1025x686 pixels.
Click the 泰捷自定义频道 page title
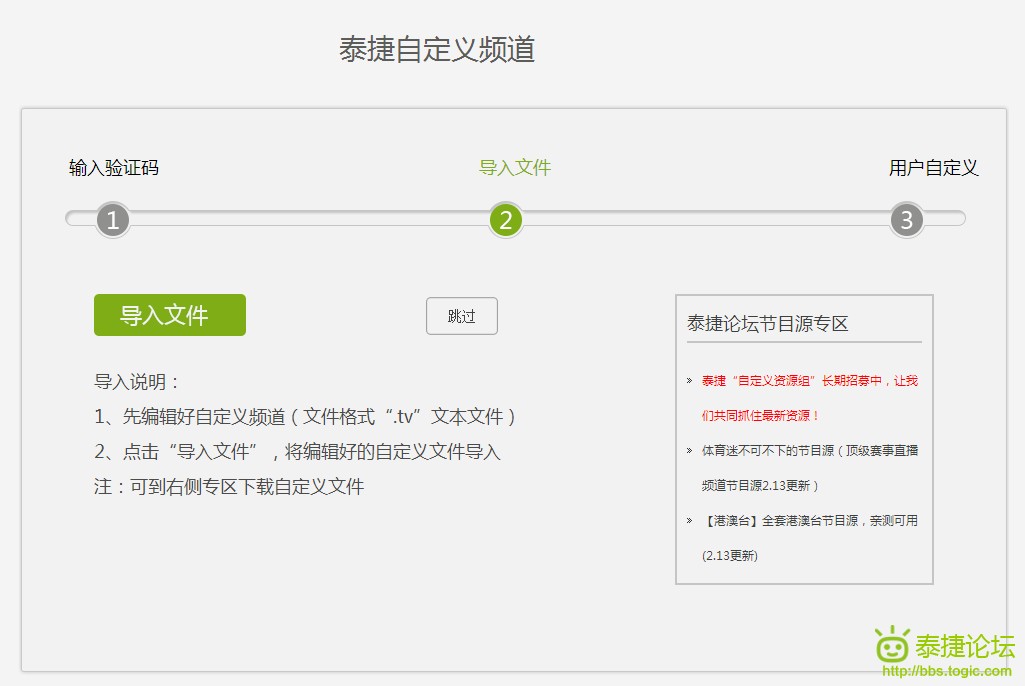tap(437, 50)
